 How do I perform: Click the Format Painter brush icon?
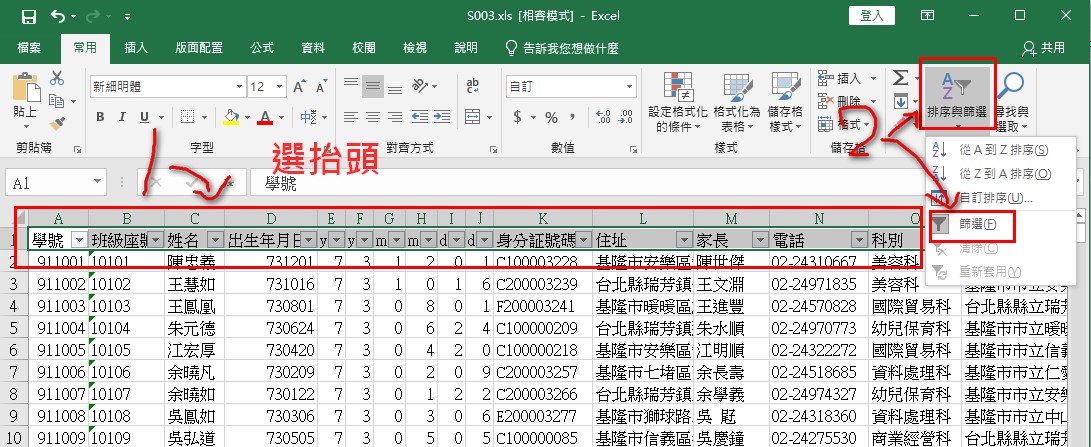[57, 123]
